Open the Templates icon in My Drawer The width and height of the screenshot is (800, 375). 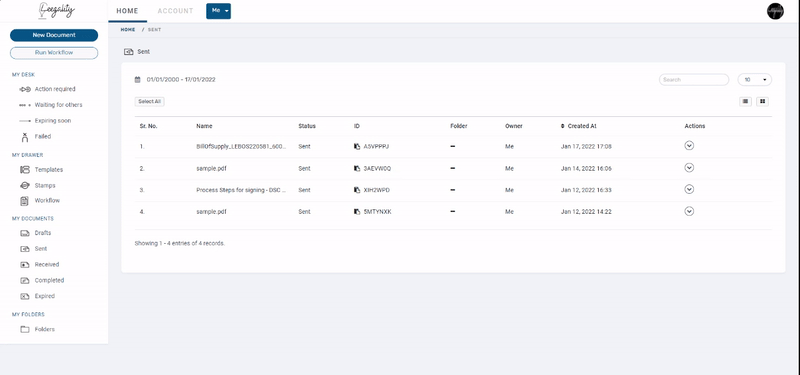[x=25, y=169]
